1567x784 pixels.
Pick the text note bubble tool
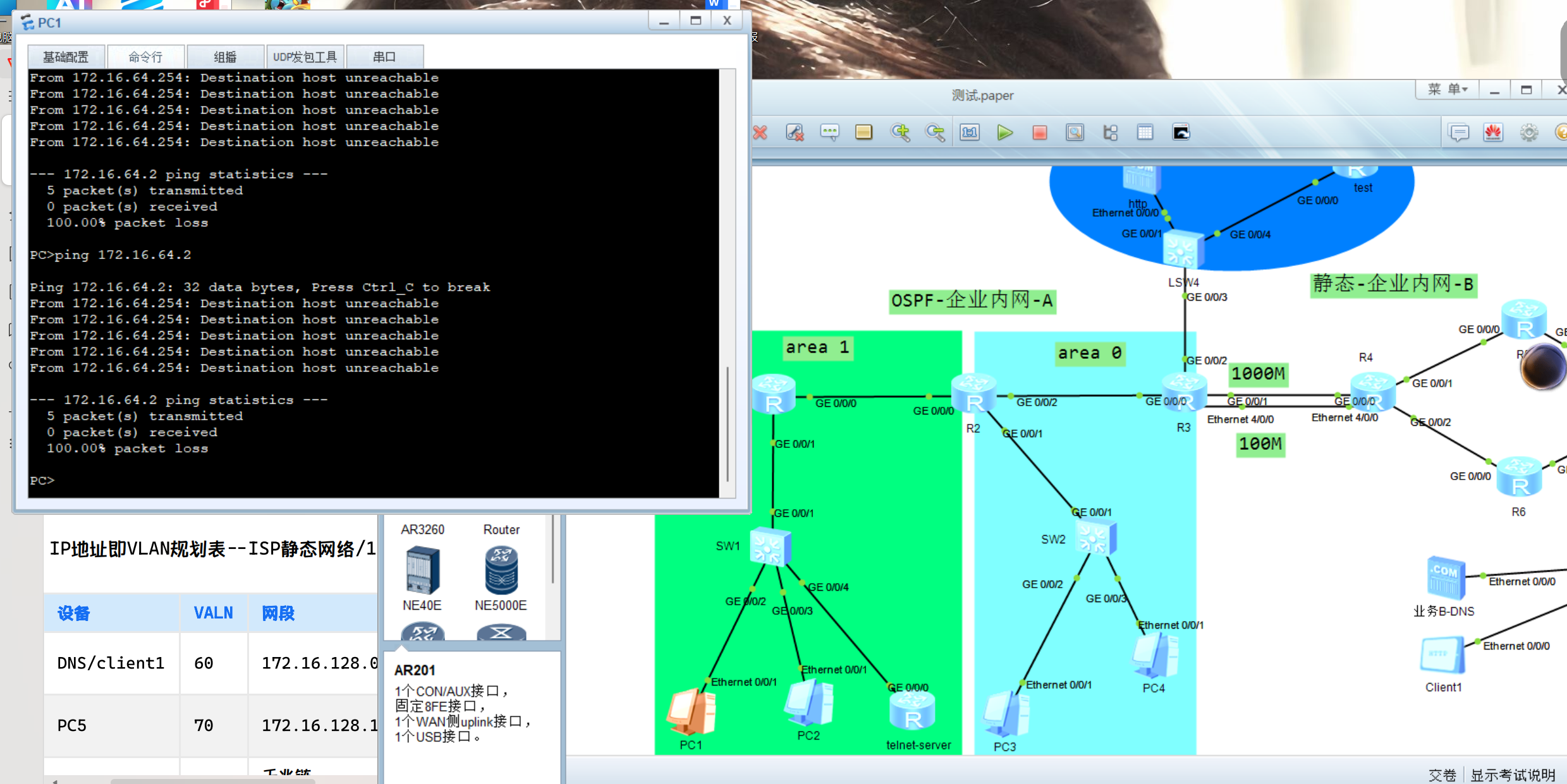click(829, 133)
